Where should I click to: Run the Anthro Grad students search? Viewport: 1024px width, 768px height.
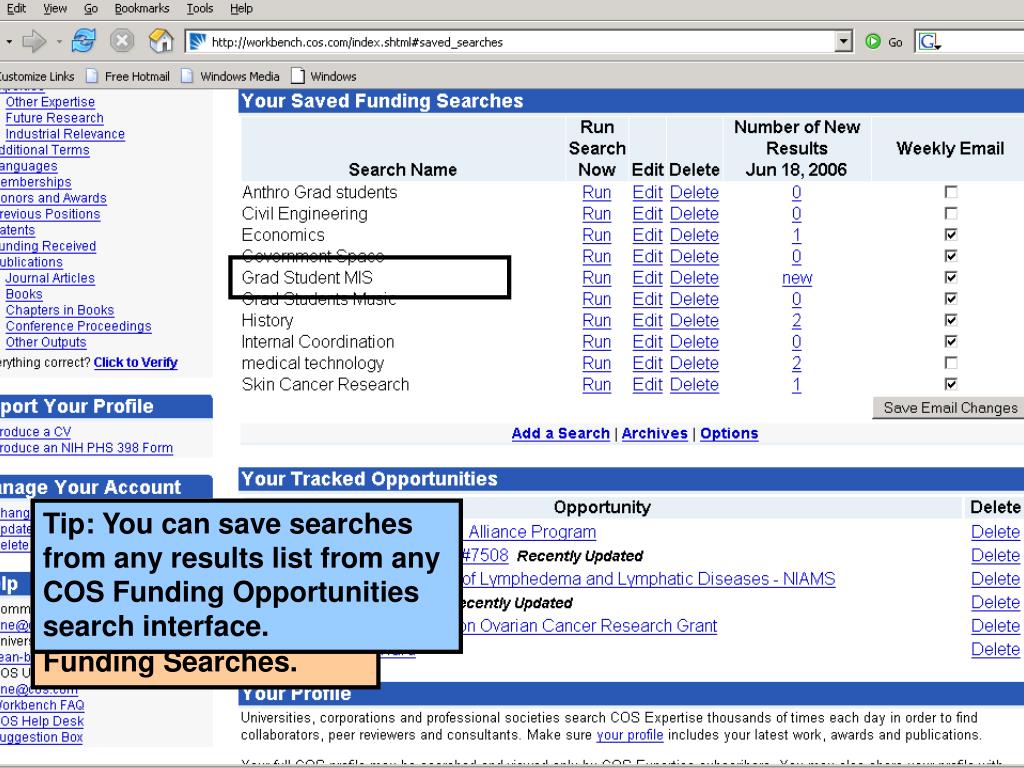coord(596,193)
